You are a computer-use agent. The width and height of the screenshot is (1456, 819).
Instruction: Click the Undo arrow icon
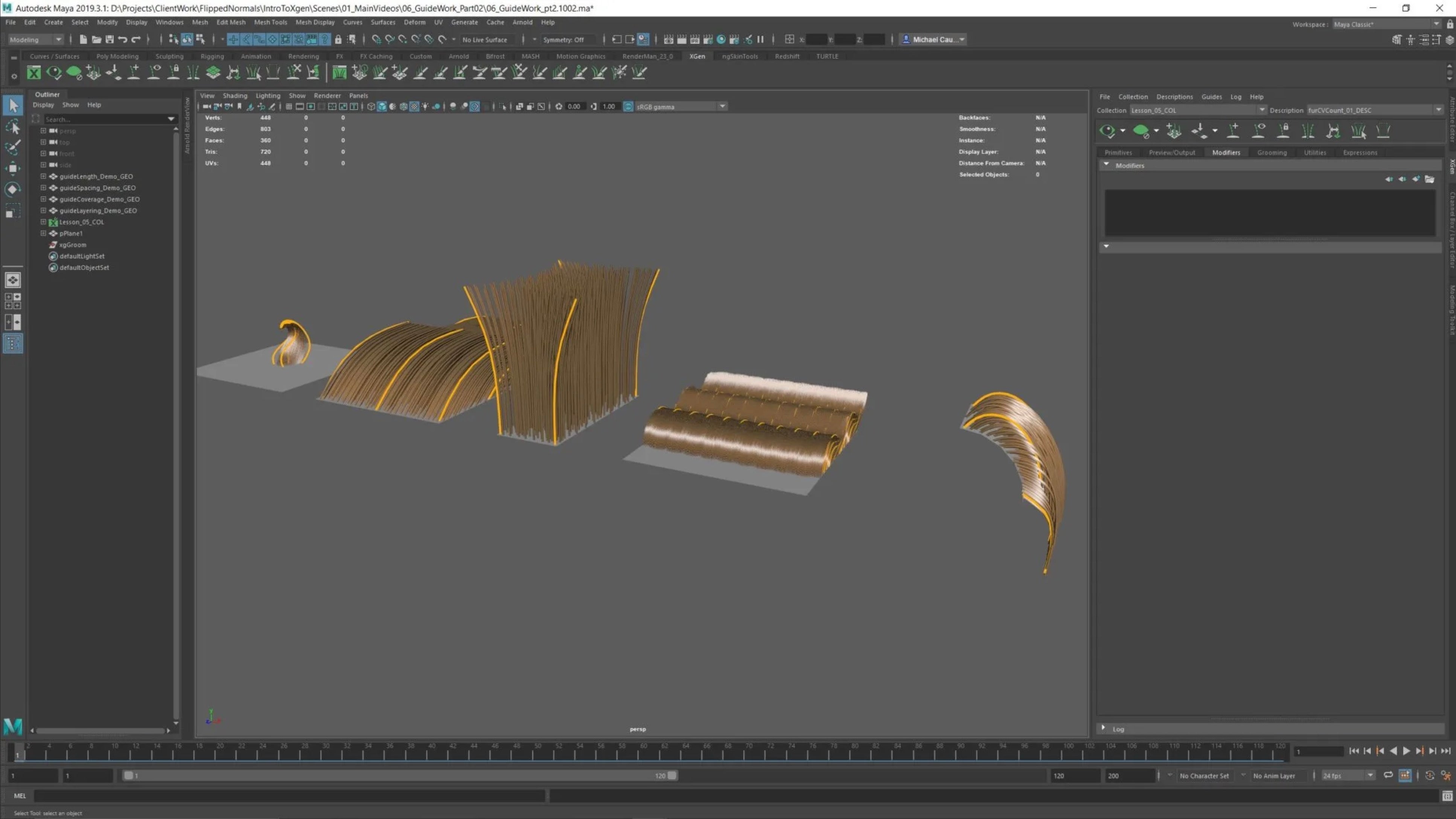click(x=122, y=39)
